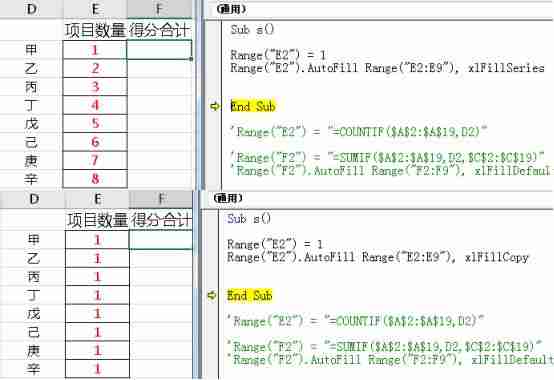Click the commented COUNTIF line in bottom code window
The width and height of the screenshot is (554, 380).
pyautogui.click(x=355, y=321)
